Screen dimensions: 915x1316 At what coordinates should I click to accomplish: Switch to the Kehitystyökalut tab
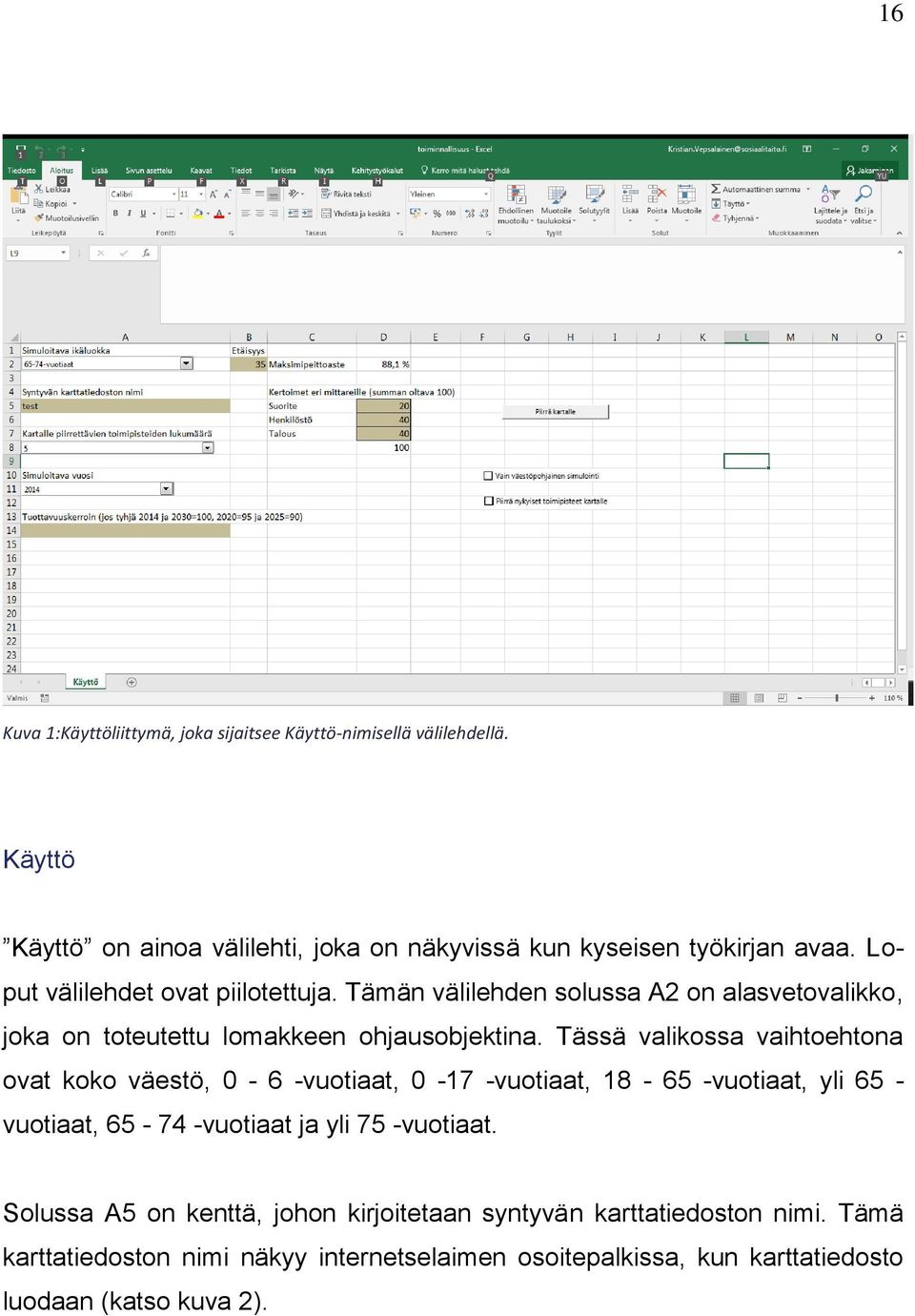(x=377, y=171)
